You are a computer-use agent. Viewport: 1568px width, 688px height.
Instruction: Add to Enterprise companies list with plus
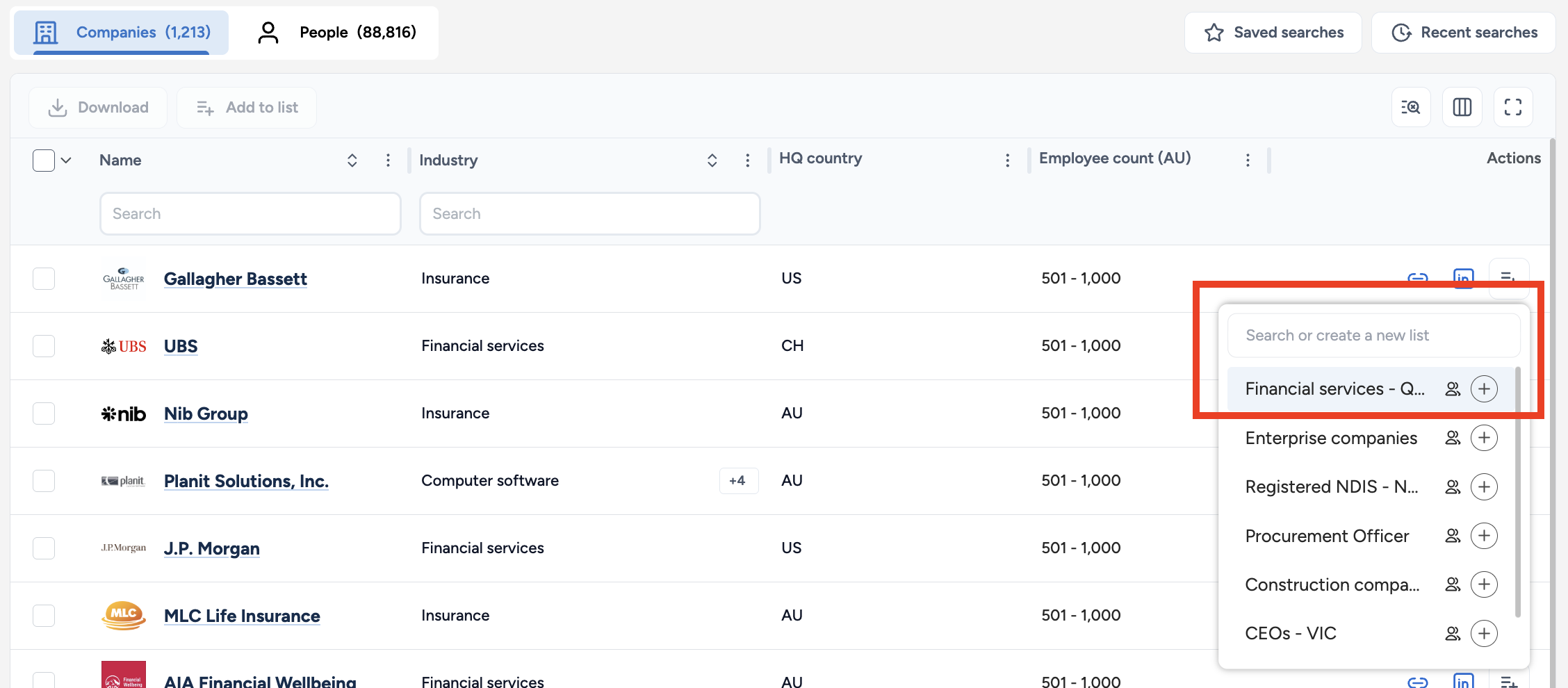(x=1484, y=438)
